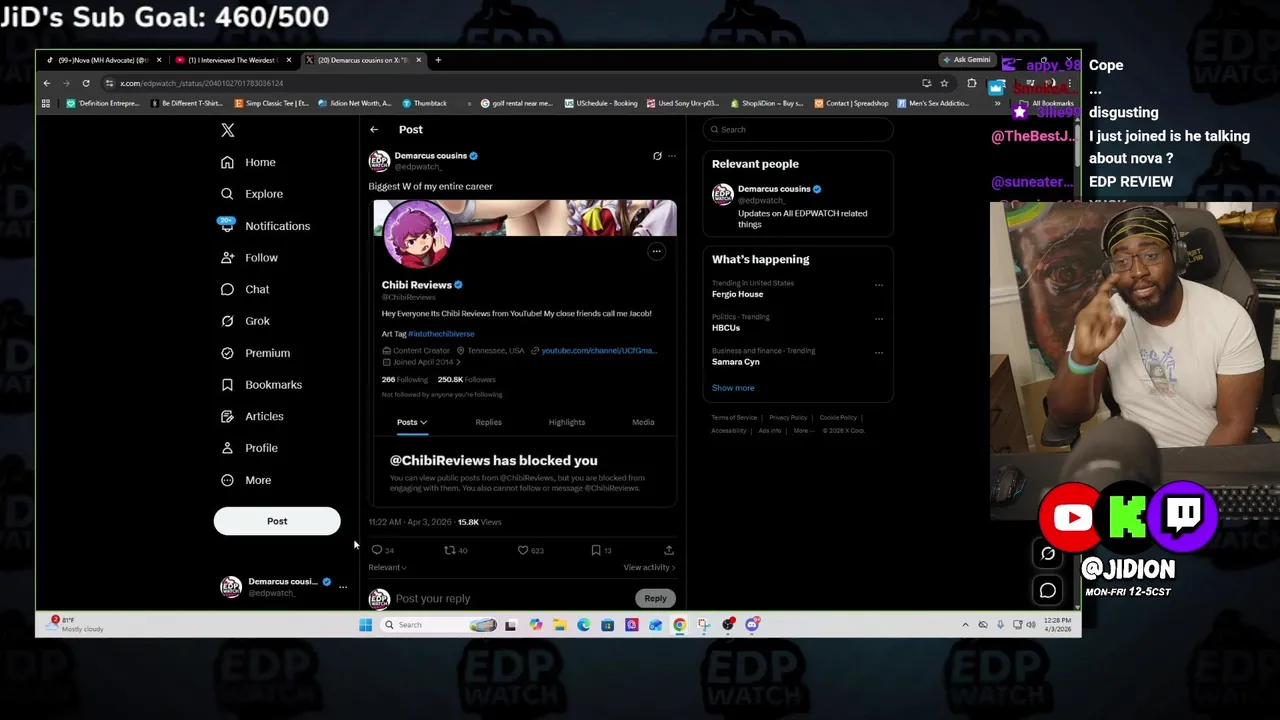
Task: Open the Thumbtack bookmark
Action: tap(425, 103)
